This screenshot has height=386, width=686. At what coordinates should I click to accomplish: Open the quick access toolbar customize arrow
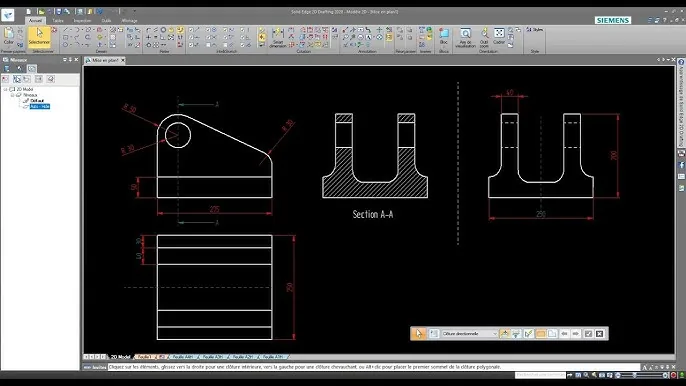pyautogui.click(x=134, y=11)
